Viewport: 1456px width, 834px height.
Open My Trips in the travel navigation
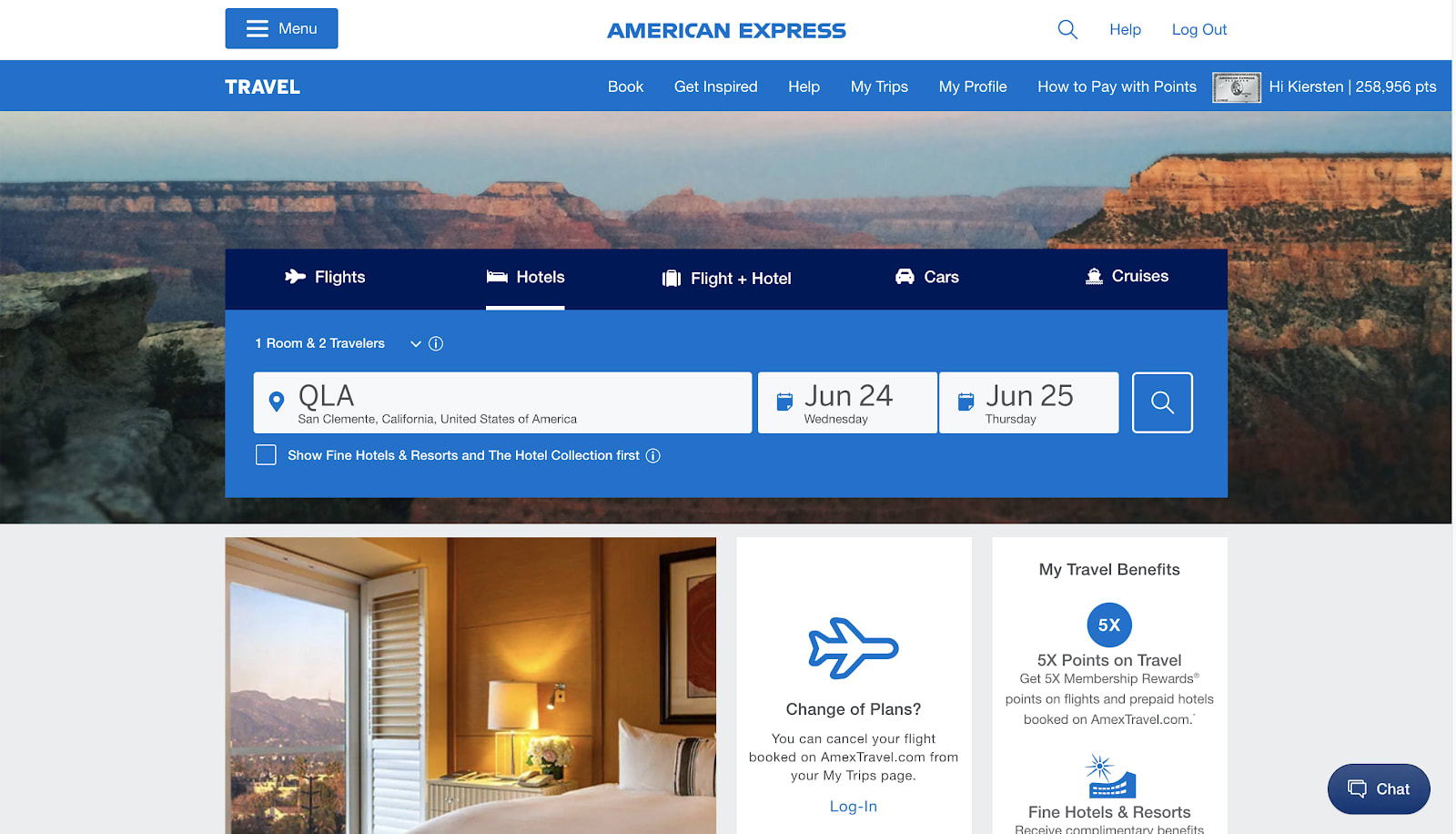[879, 86]
